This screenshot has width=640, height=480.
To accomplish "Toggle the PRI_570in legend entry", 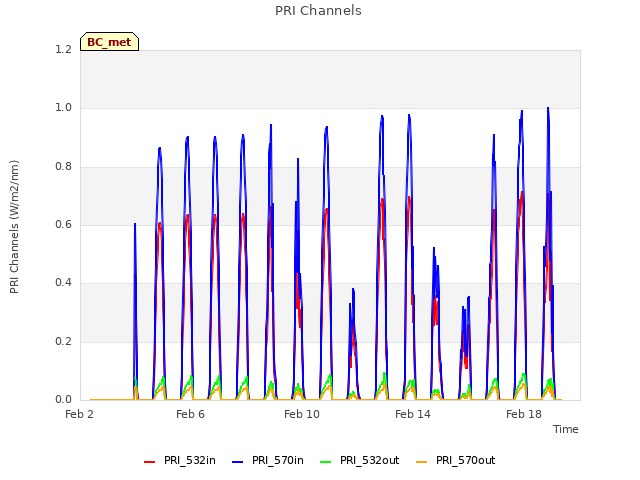I will [x=268, y=461].
